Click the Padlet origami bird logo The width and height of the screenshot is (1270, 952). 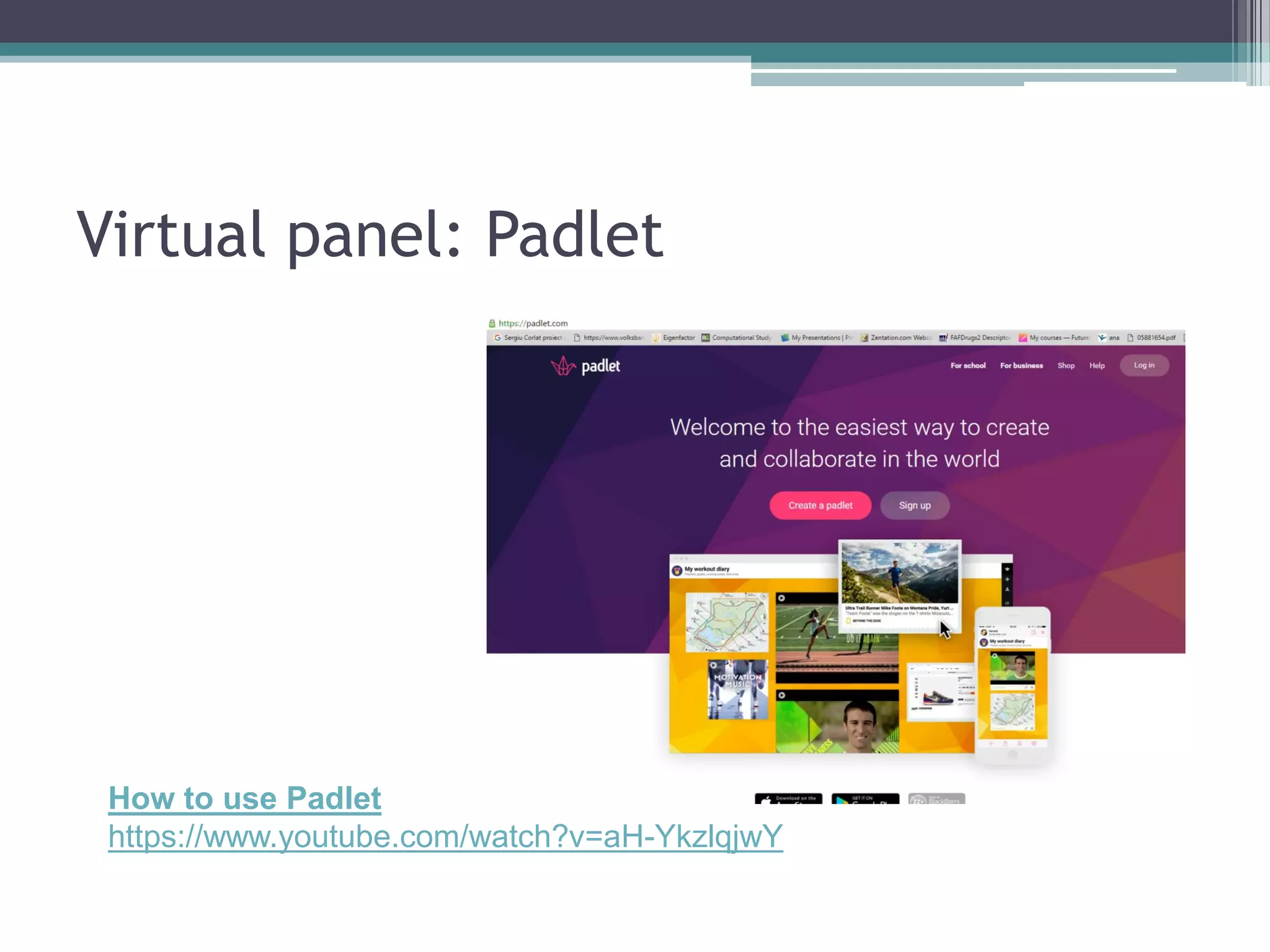(563, 366)
